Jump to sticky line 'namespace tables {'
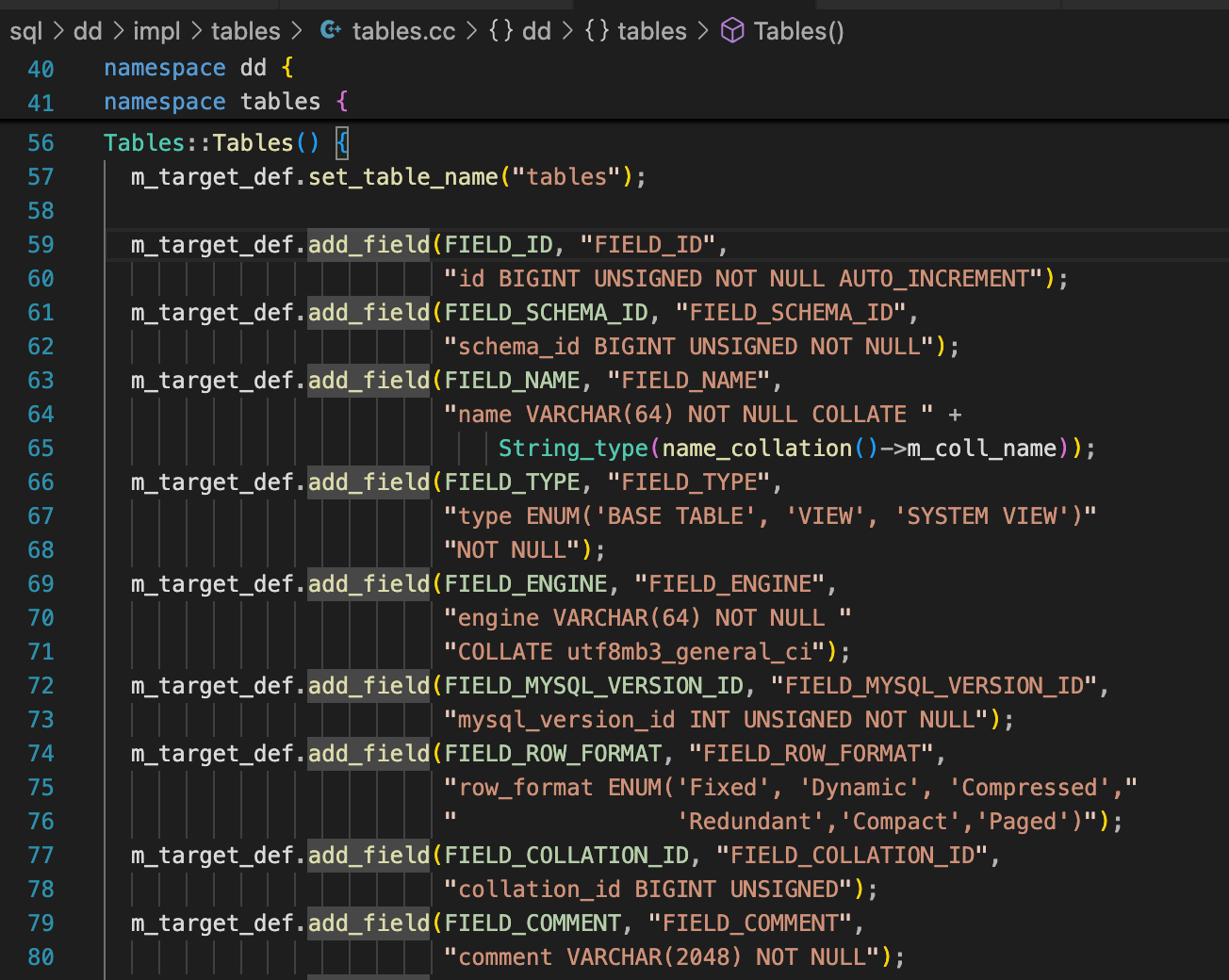 pyautogui.click(x=226, y=102)
